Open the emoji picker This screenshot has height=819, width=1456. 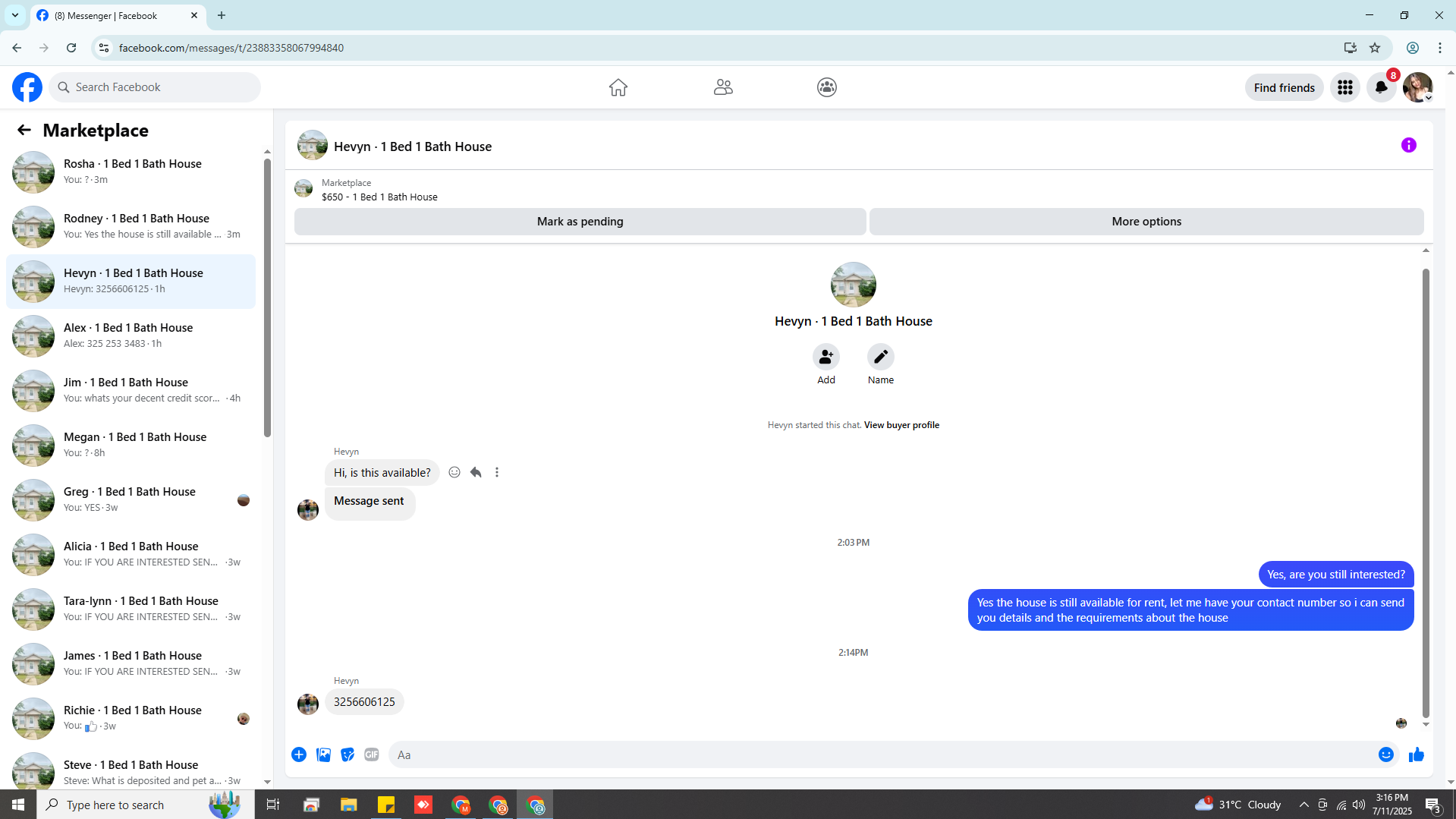coord(1386,754)
